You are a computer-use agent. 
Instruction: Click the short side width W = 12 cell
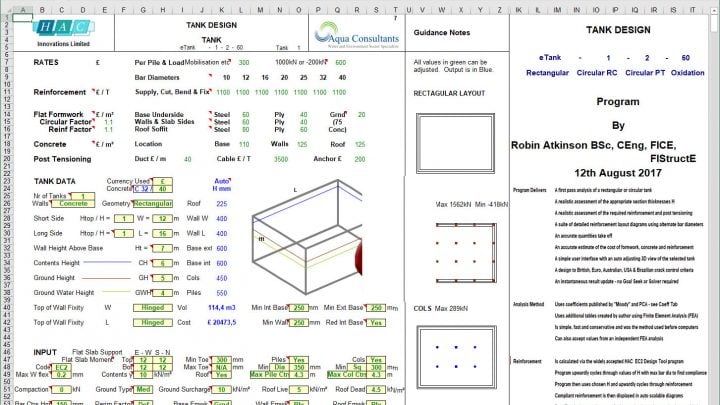[163, 219]
